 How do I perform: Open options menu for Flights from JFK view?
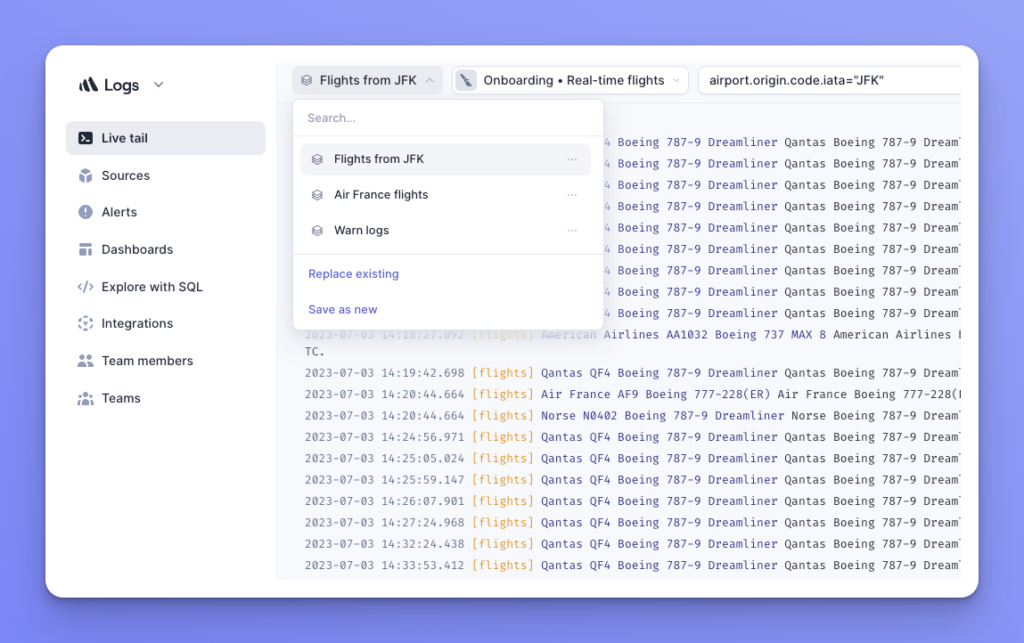pyautogui.click(x=573, y=159)
